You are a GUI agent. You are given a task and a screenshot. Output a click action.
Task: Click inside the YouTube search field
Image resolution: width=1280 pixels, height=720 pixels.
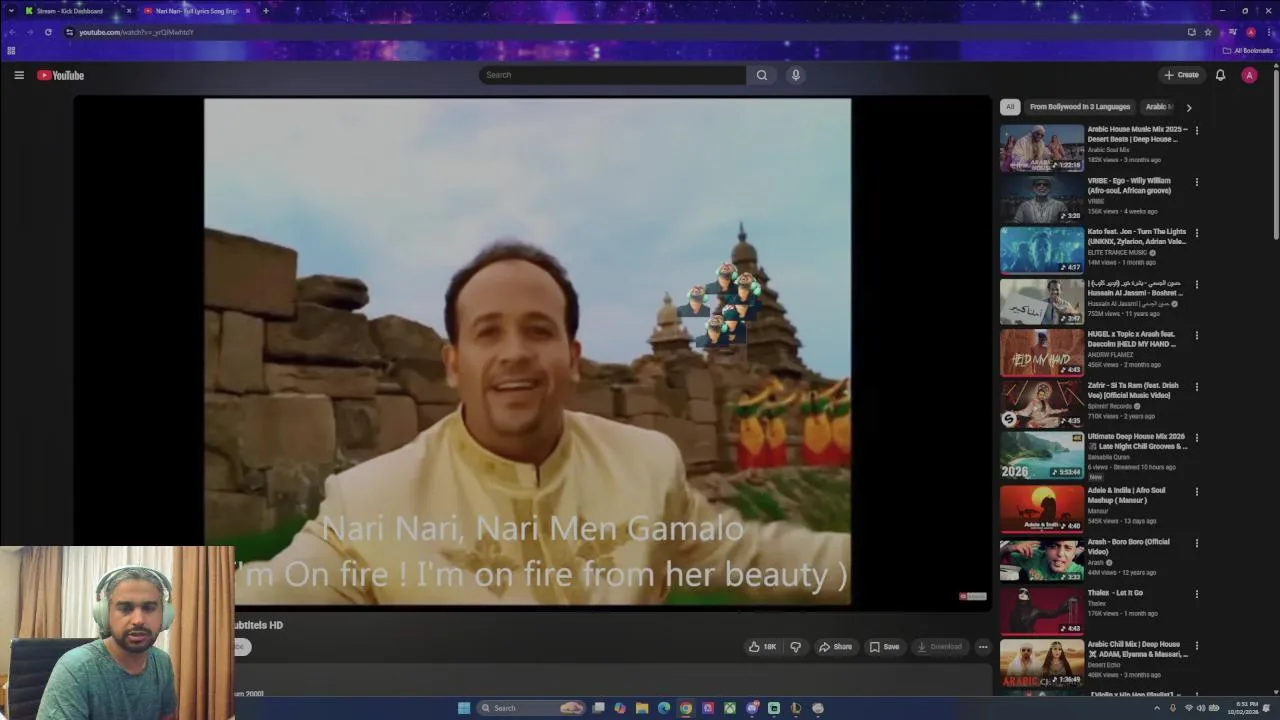[x=612, y=75]
